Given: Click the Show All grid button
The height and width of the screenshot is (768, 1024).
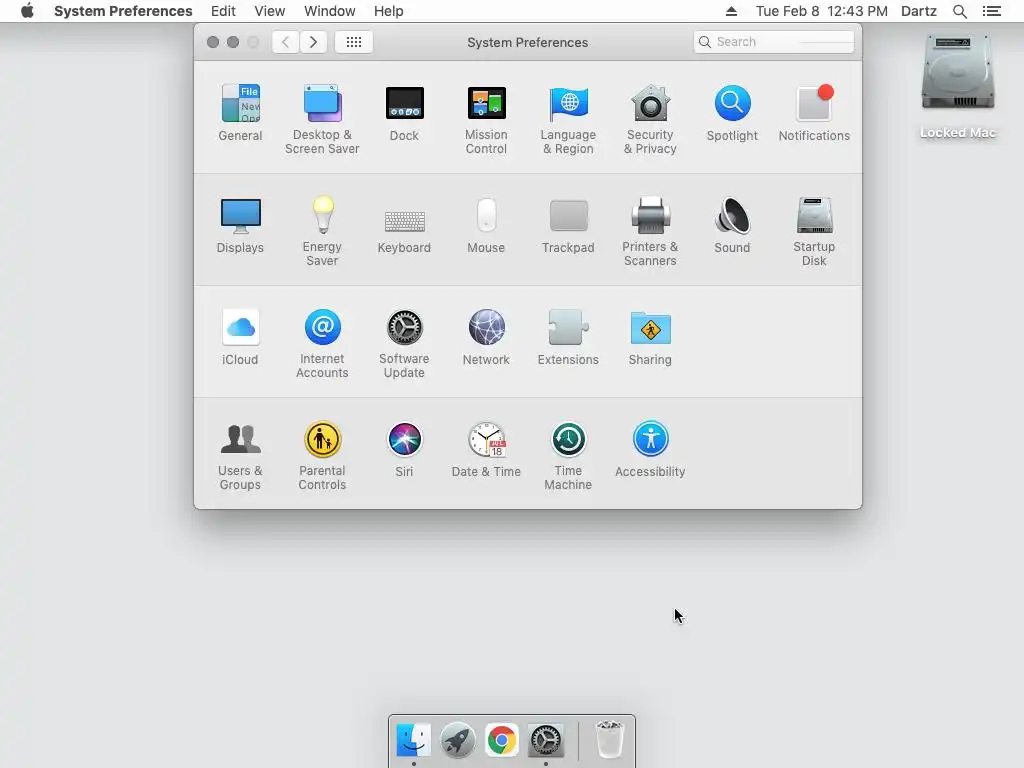Looking at the screenshot, I should point(354,42).
